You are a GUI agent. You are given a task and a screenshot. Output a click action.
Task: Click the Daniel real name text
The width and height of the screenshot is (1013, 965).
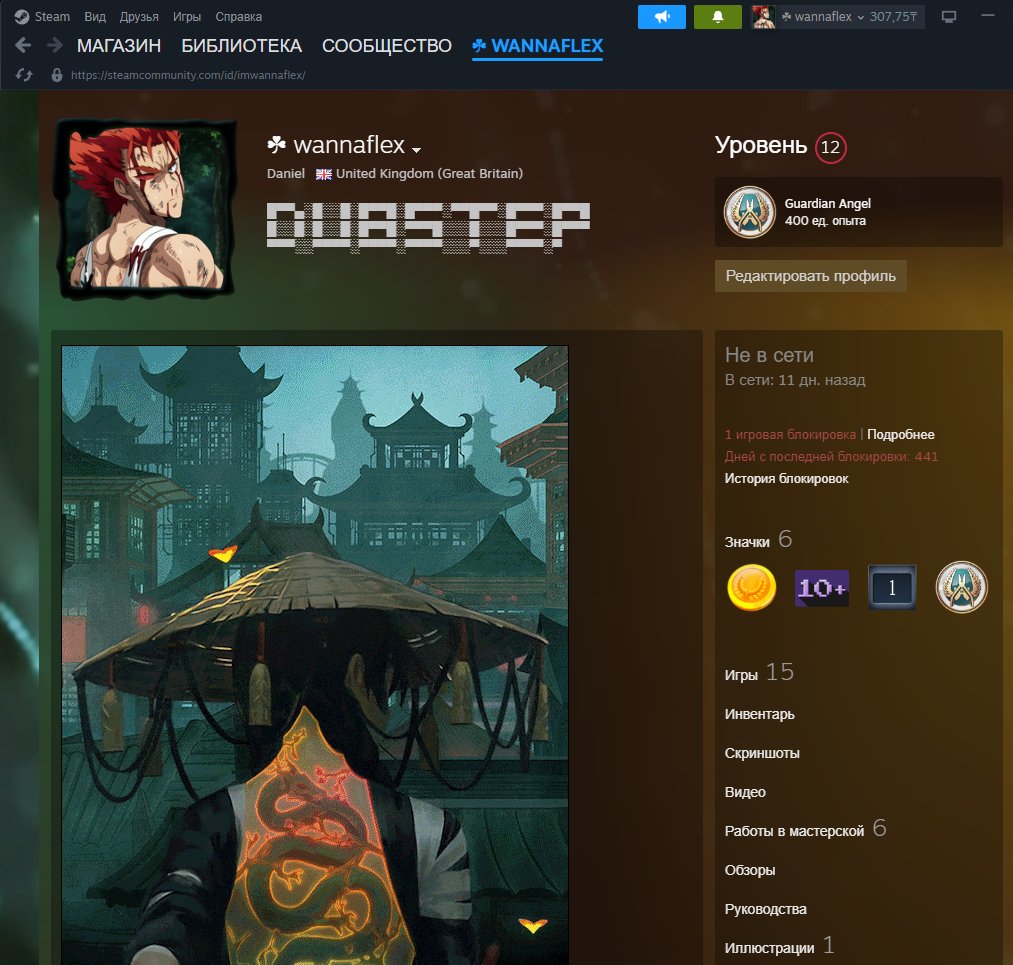pos(286,173)
